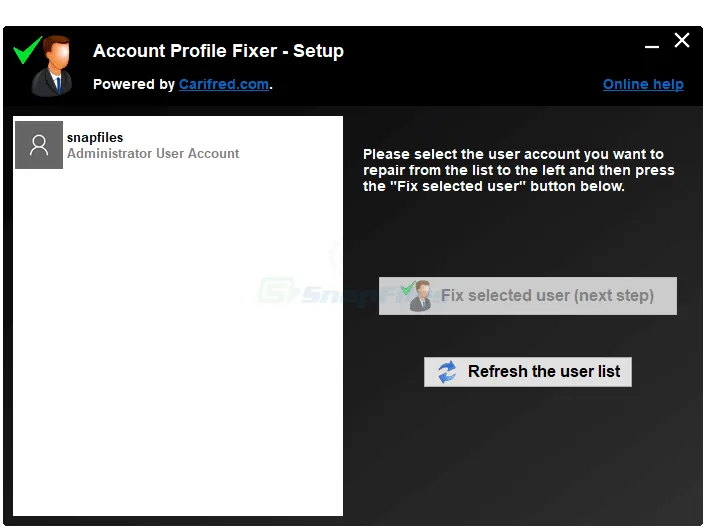This screenshot has width=706, height=529.
Task: Minimize the Account Profile Fixer window
Action: (652, 43)
